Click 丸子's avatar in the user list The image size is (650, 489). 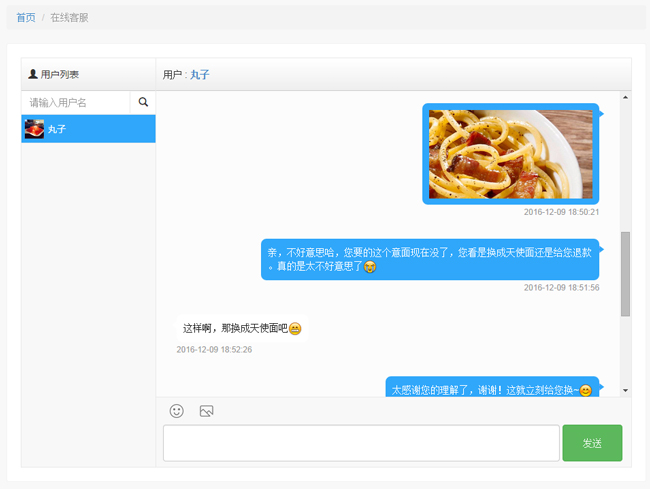click(34, 129)
